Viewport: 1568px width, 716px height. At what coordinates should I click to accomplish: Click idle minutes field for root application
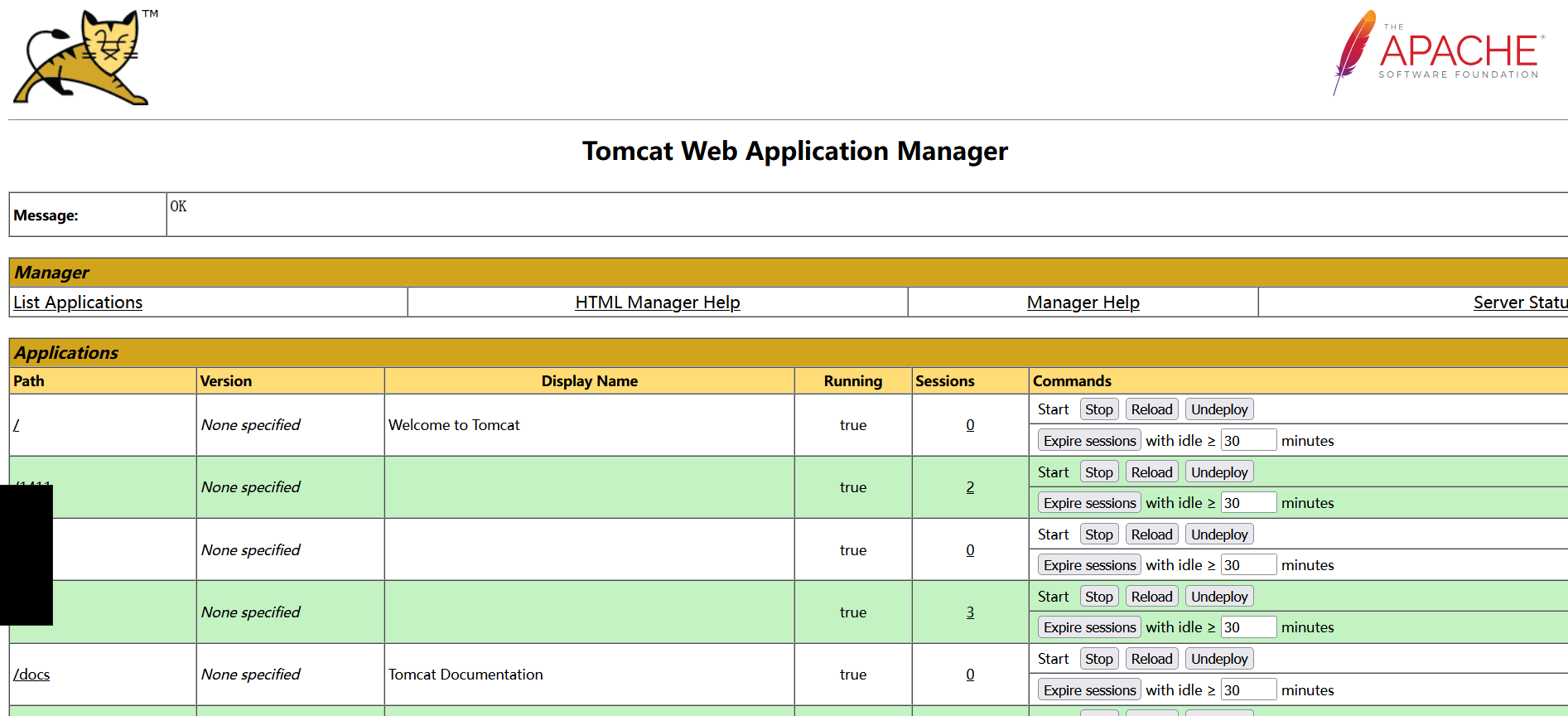[x=1248, y=441]
